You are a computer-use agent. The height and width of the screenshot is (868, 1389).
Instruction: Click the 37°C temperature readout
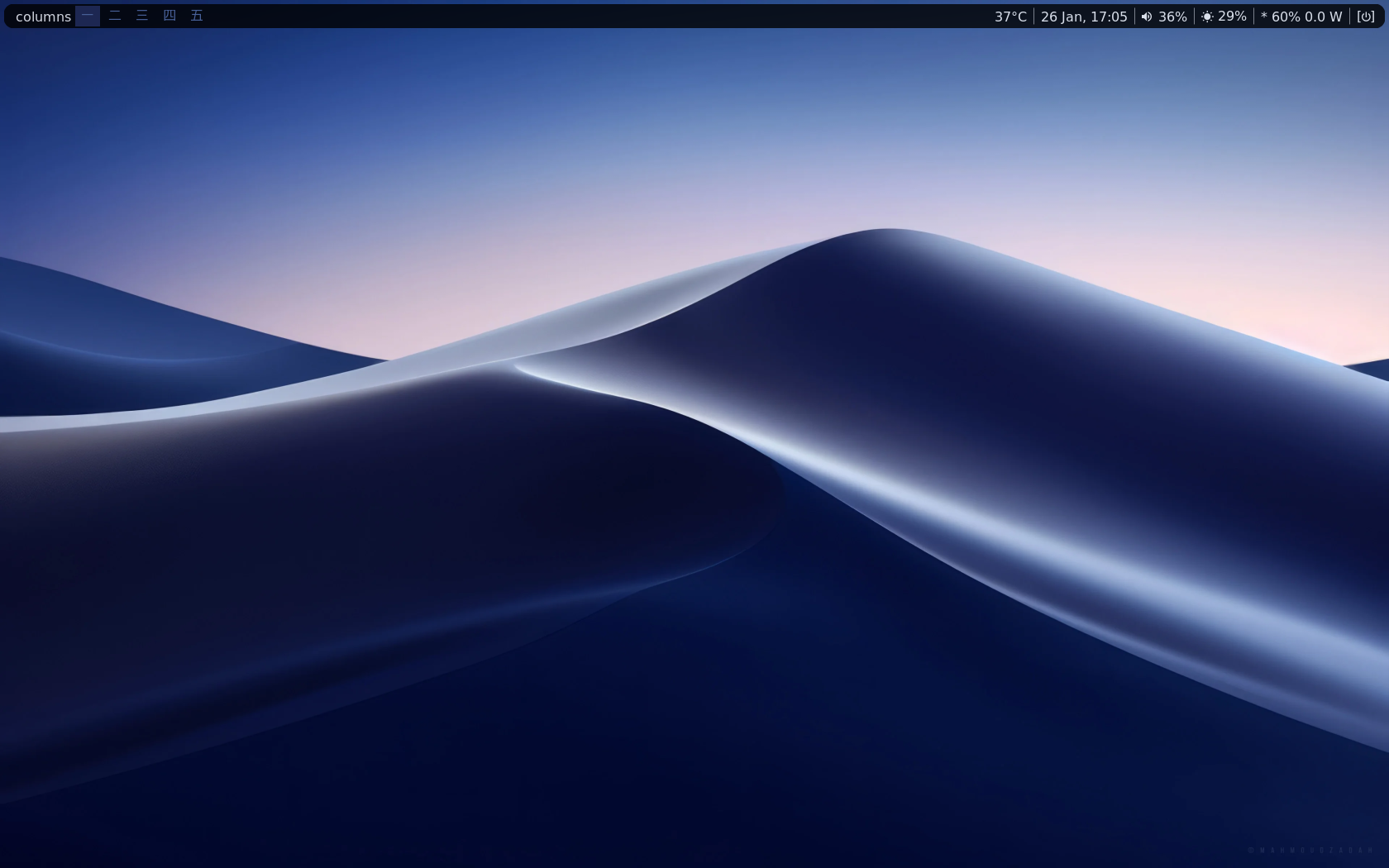coord(1010,17)
